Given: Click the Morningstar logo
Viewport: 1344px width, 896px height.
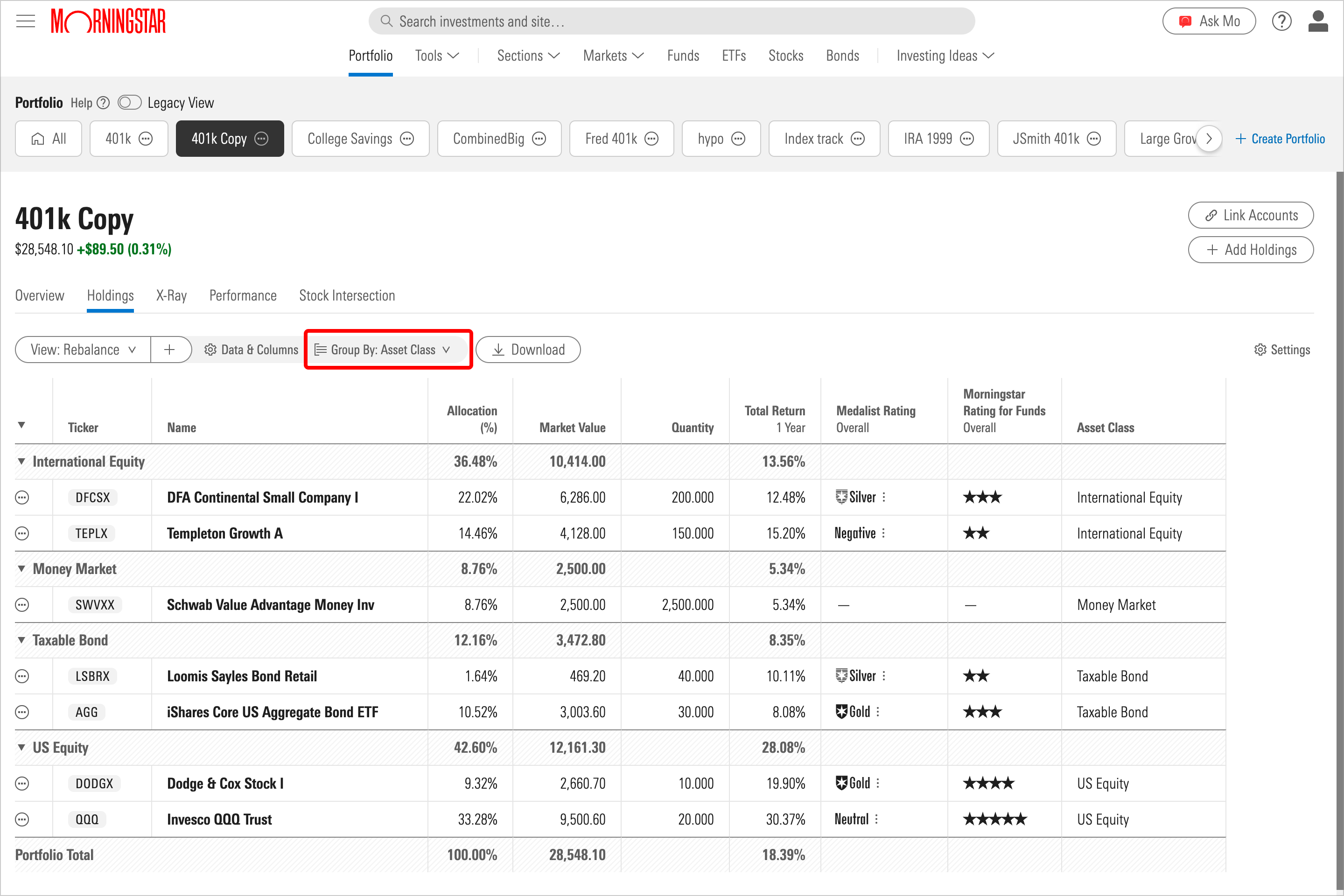Looking at the screenshot, I should (108, 21).
